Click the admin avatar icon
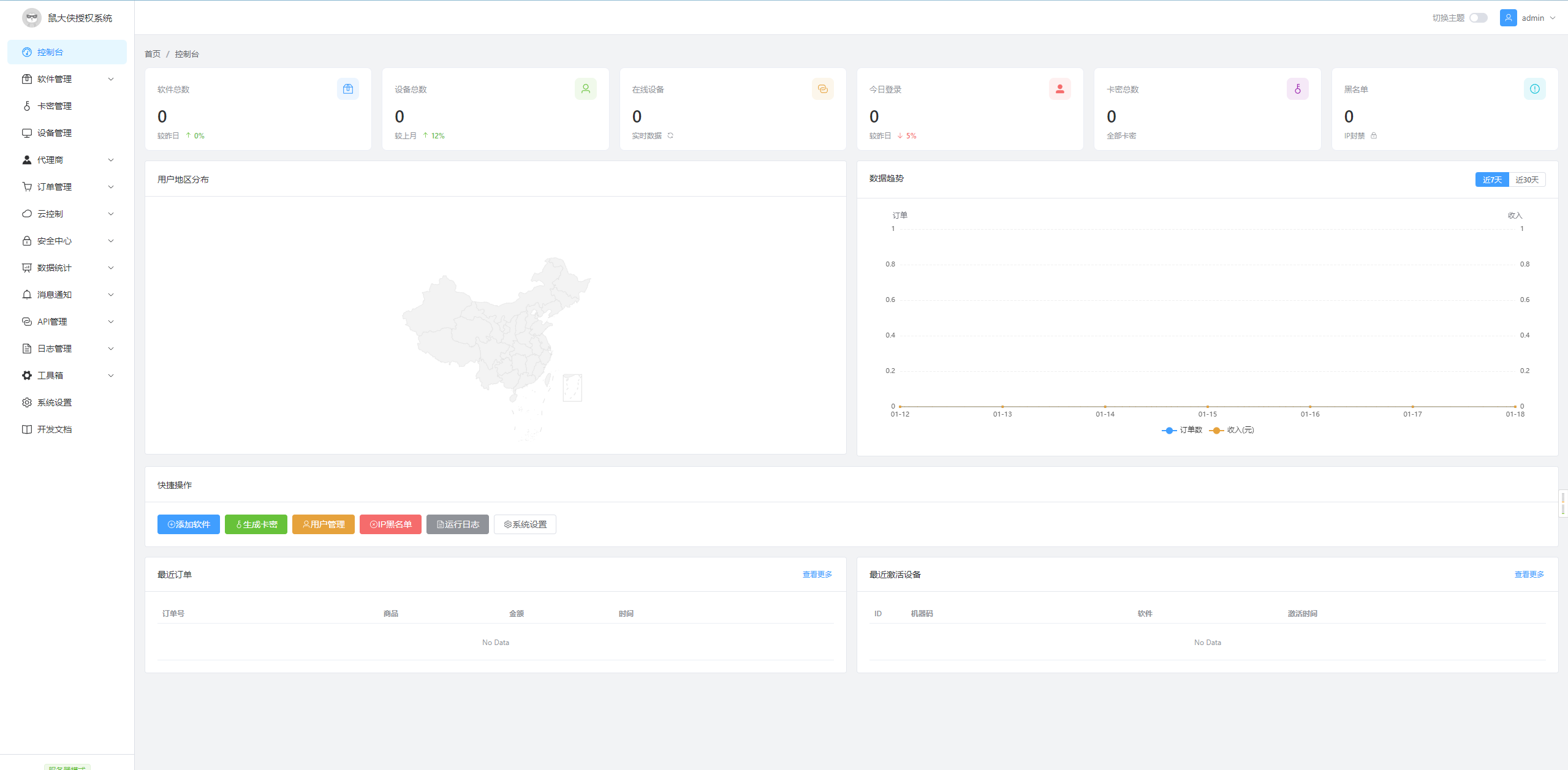Screen dimensions: 1568x770 click(1508, 18)
